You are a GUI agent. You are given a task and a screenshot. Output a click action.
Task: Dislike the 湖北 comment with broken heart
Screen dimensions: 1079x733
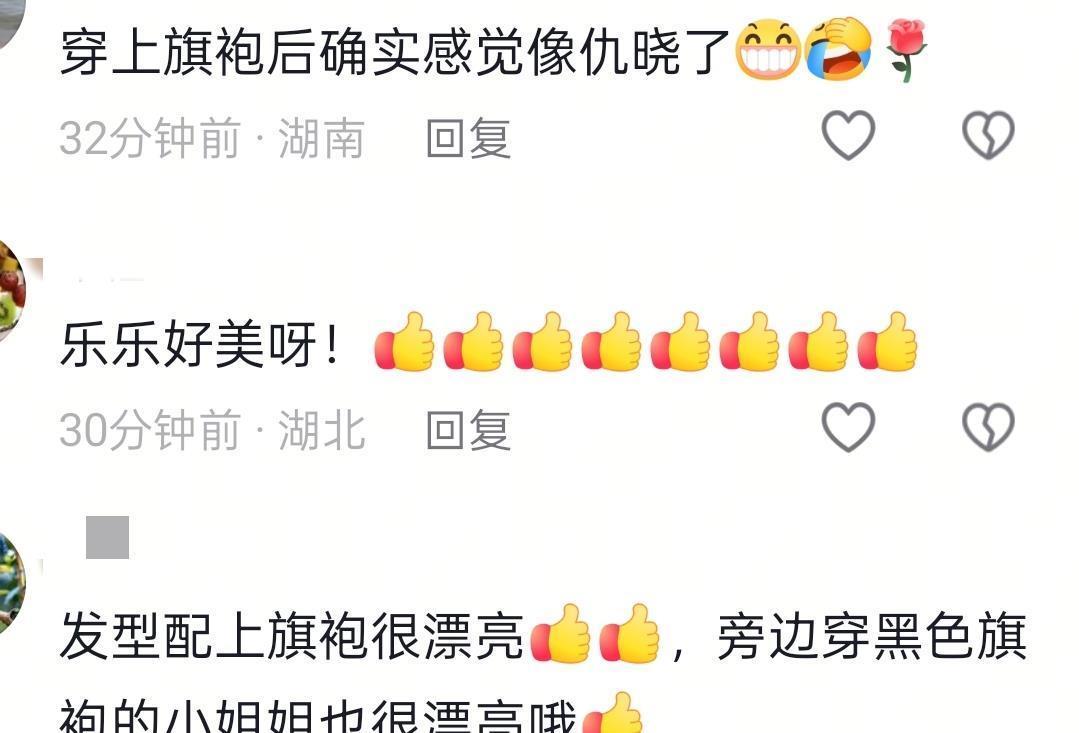(x=988, y=427)
